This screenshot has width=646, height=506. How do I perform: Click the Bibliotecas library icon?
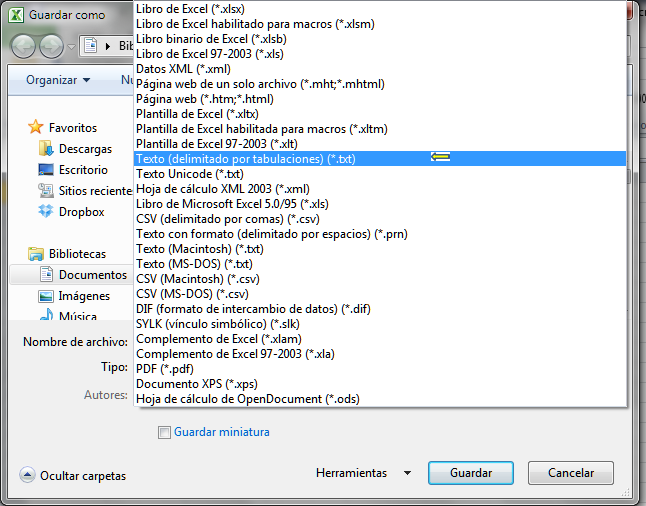[x=36, y=254]
